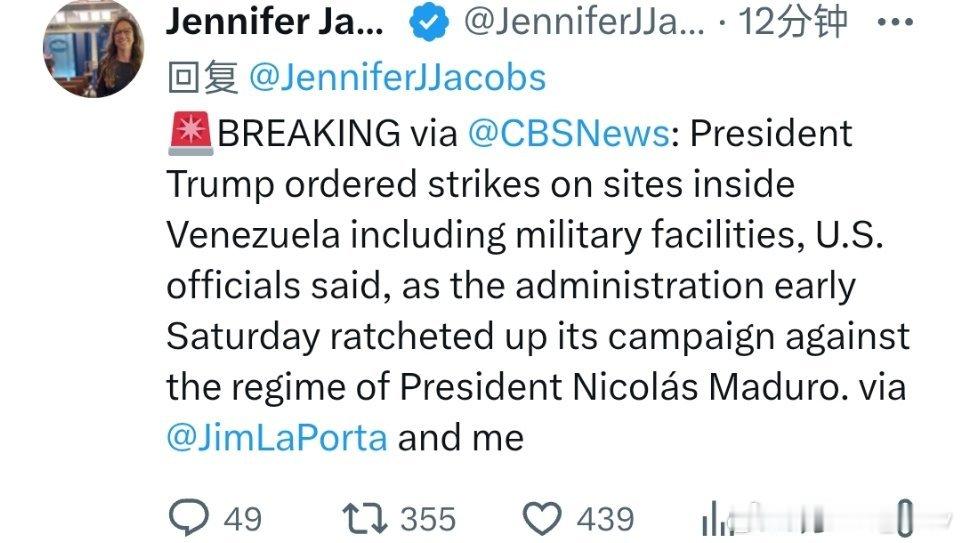Open the @JenniferJJacobs mention after 回复
This screenshot has height=543, width=960.
(x=396, y=78)
